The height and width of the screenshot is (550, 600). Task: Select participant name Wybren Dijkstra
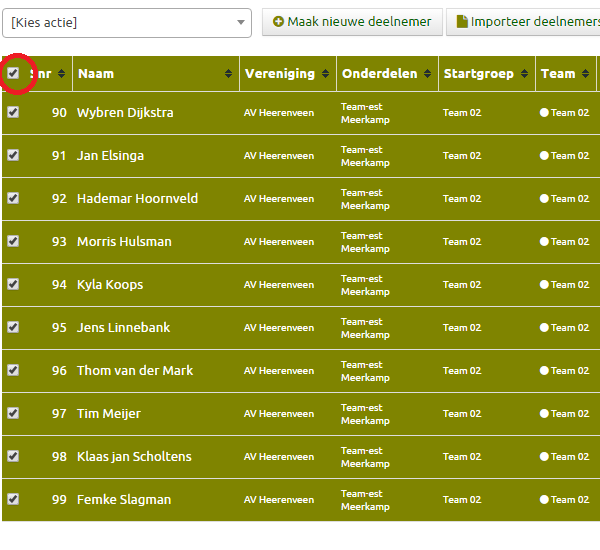(125, 113)
